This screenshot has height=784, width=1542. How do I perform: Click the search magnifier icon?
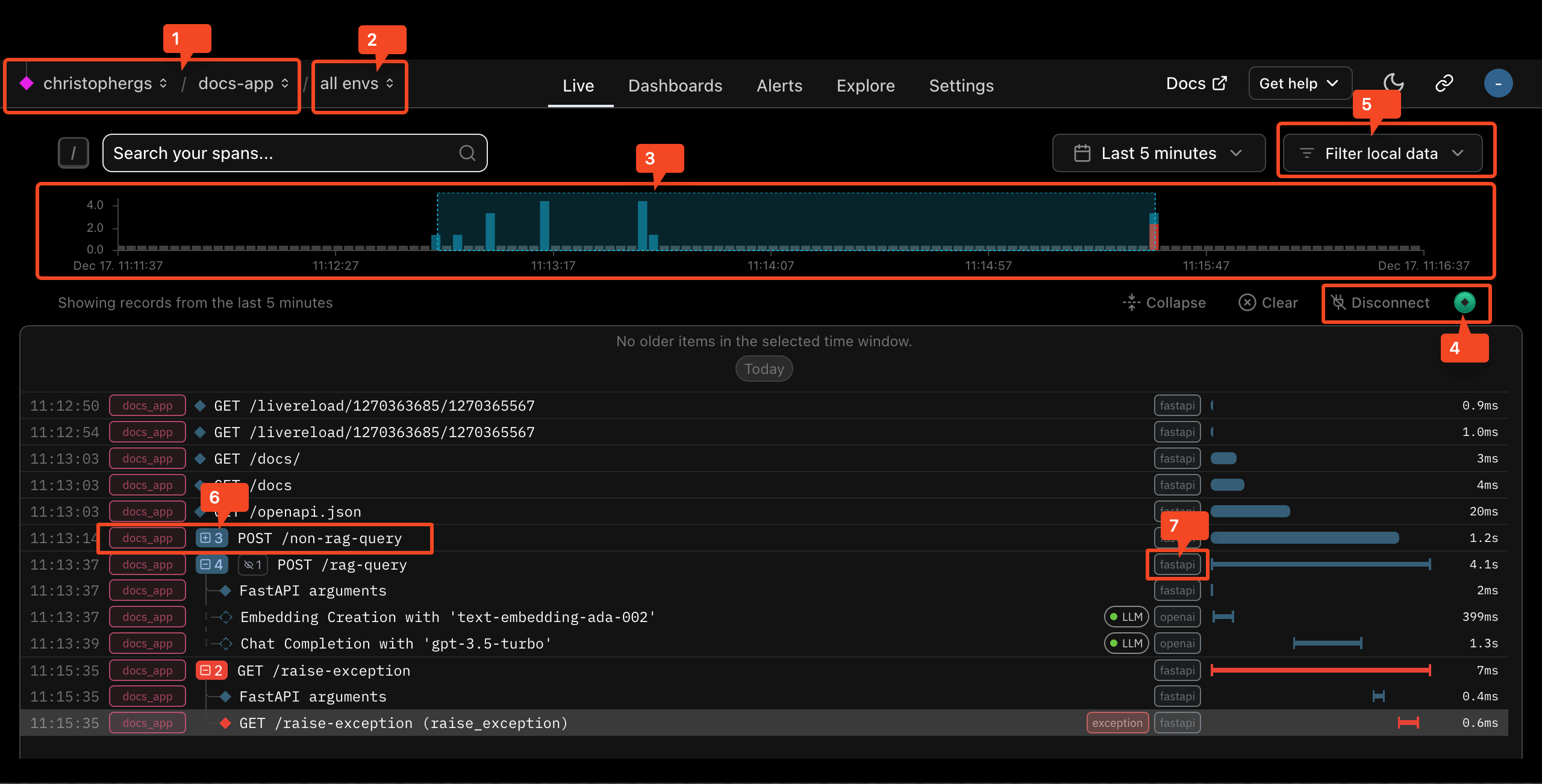coord(467,153)
